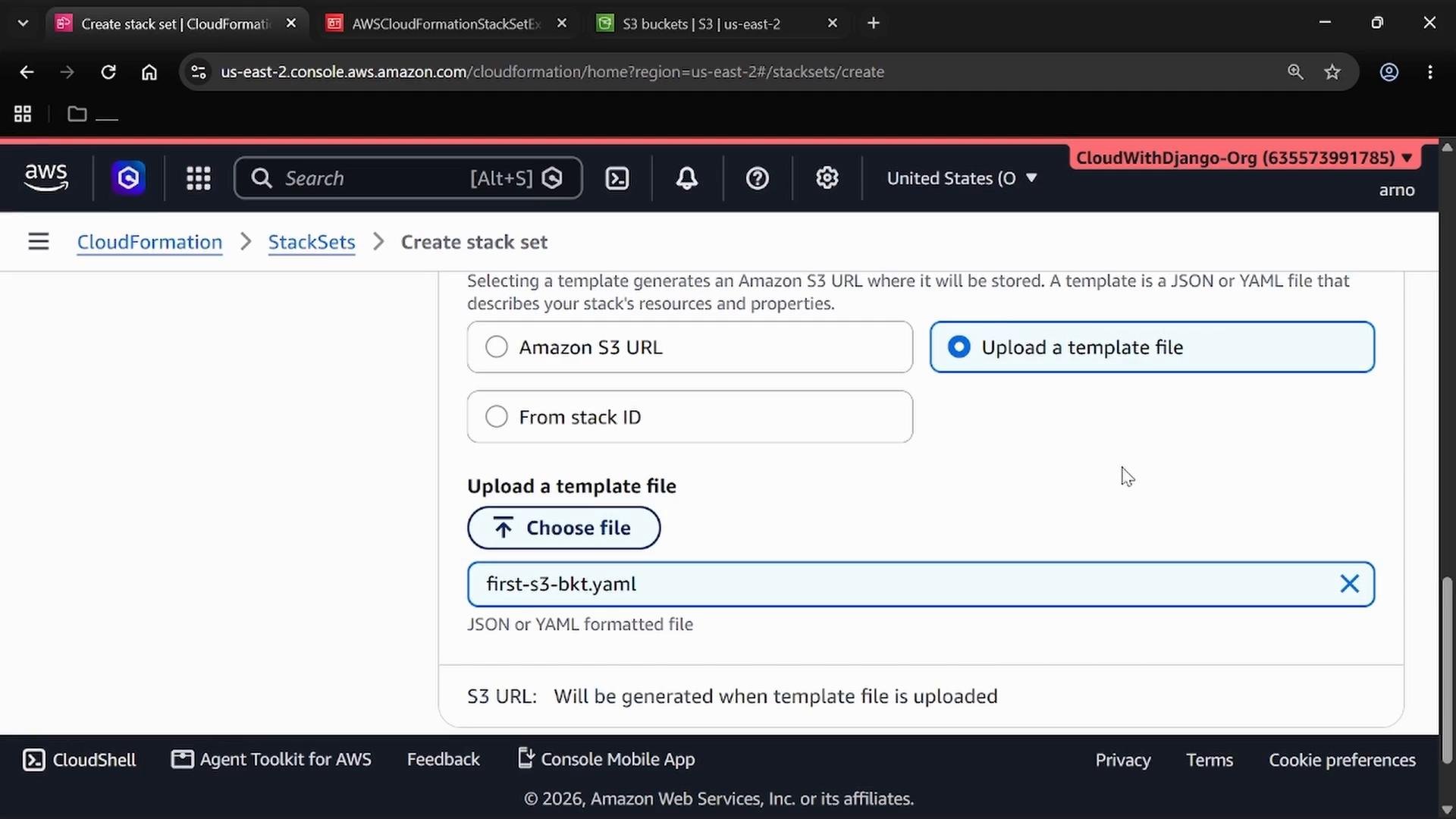Screen dimensions: 1456x819
Task: Open the AWS services grid menu
Action: 199,178
